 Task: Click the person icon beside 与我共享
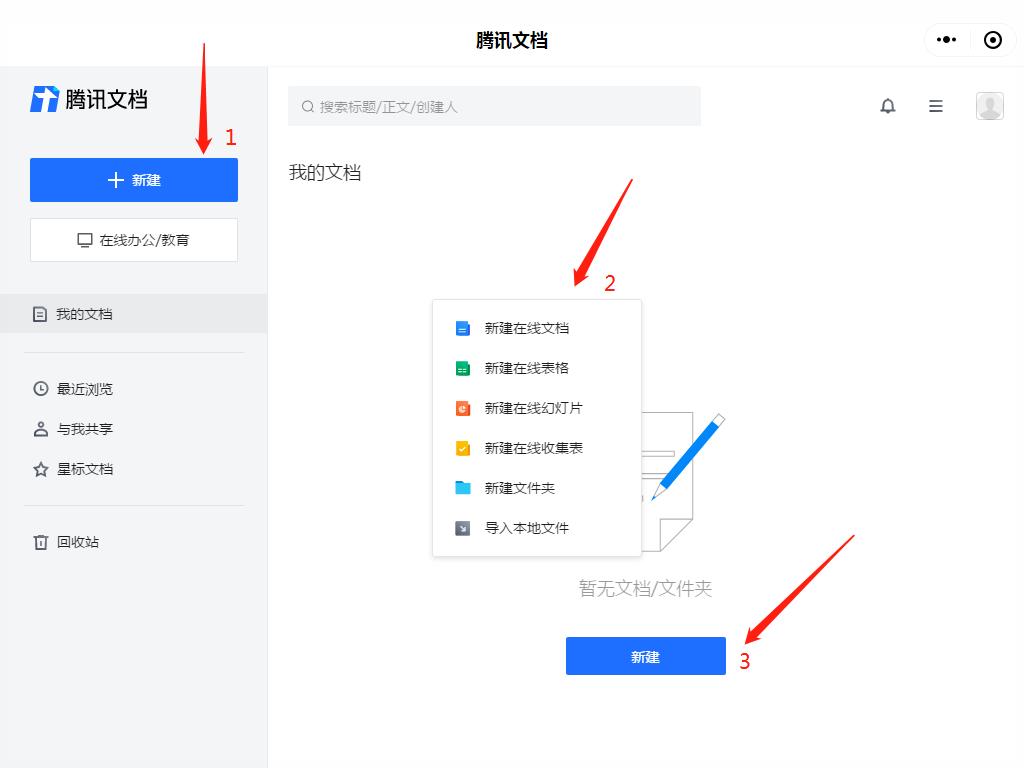click(x=40, y=429)
